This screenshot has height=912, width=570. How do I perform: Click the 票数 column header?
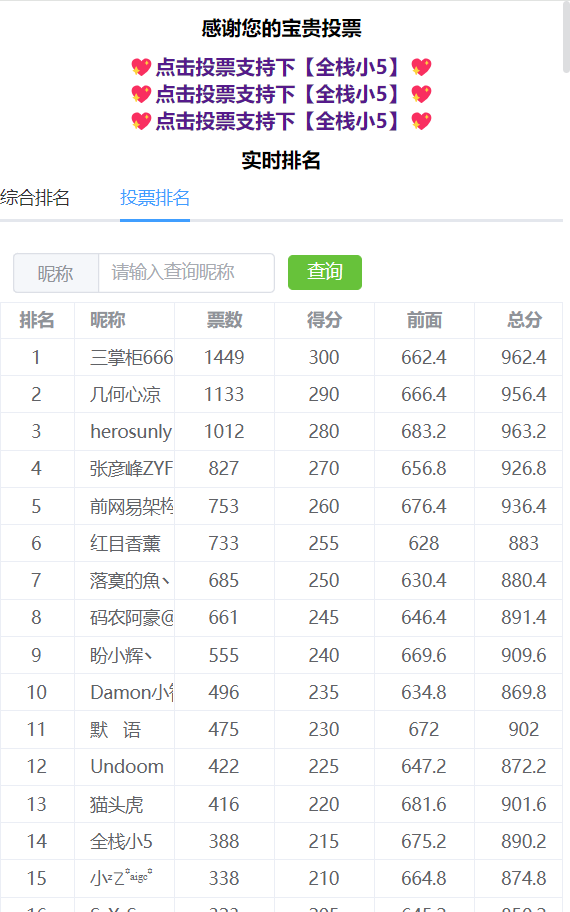click(x=225, y=320)
